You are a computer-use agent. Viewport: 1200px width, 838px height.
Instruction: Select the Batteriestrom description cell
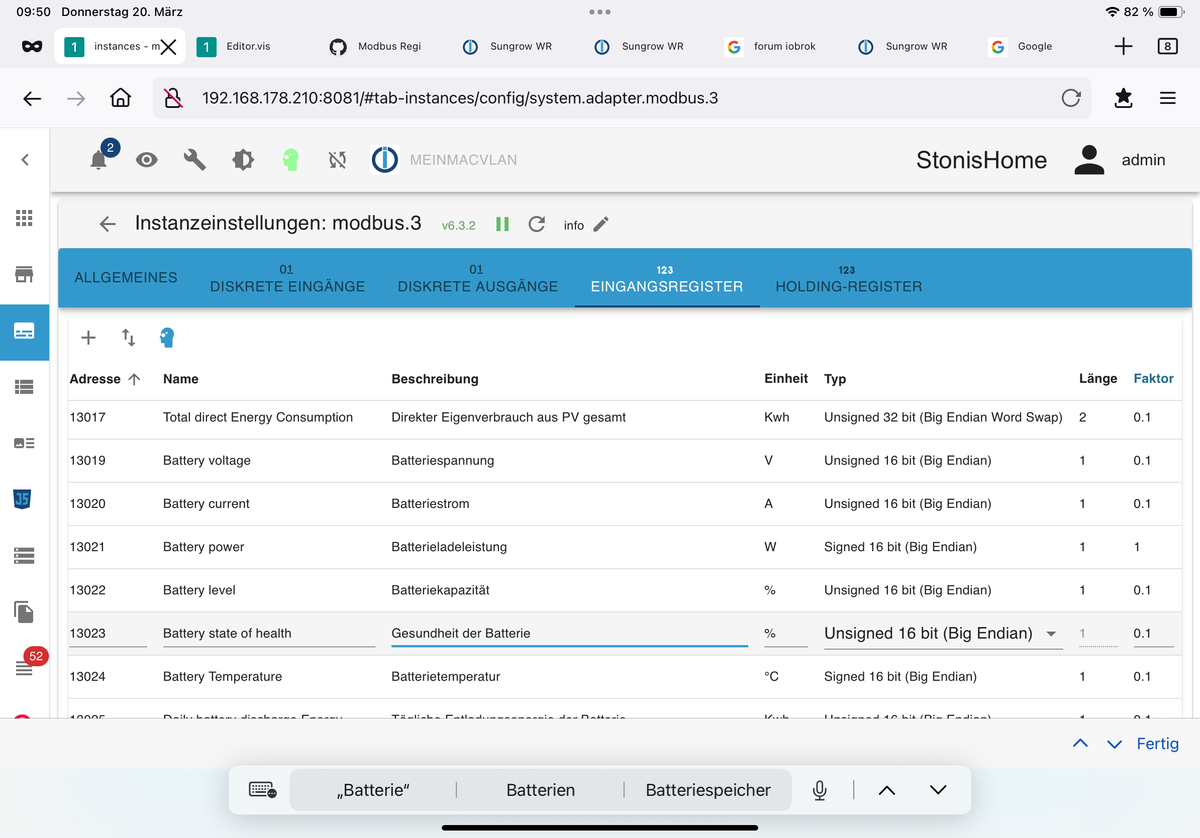click(x=430, y=503)
